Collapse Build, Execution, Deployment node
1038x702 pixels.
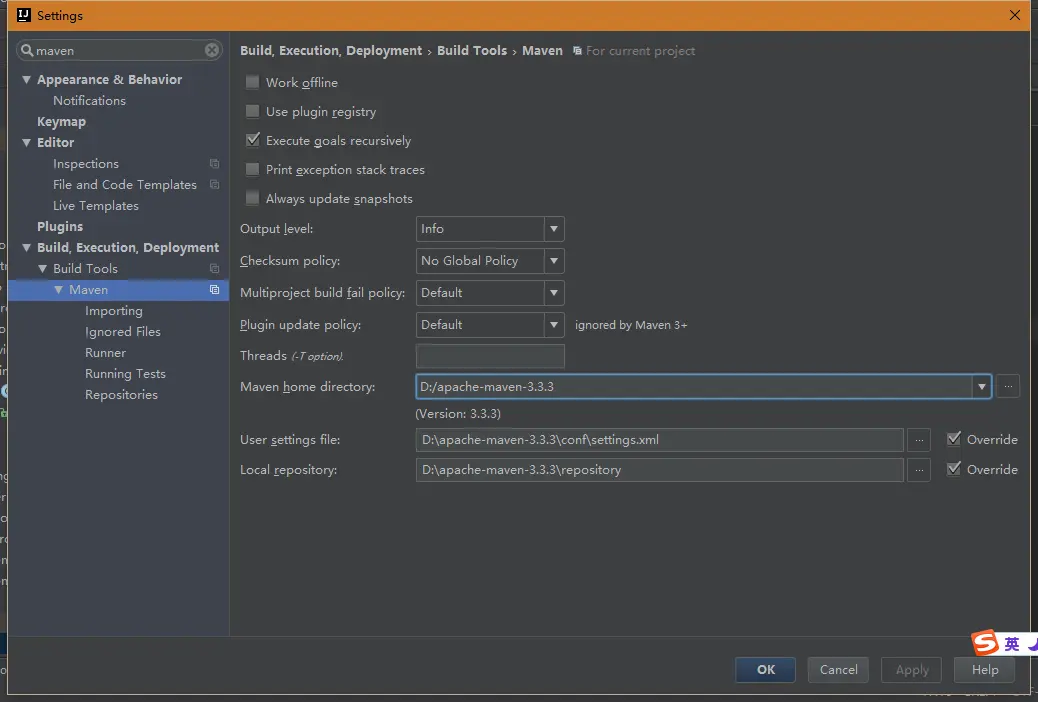tap(26, 248)
